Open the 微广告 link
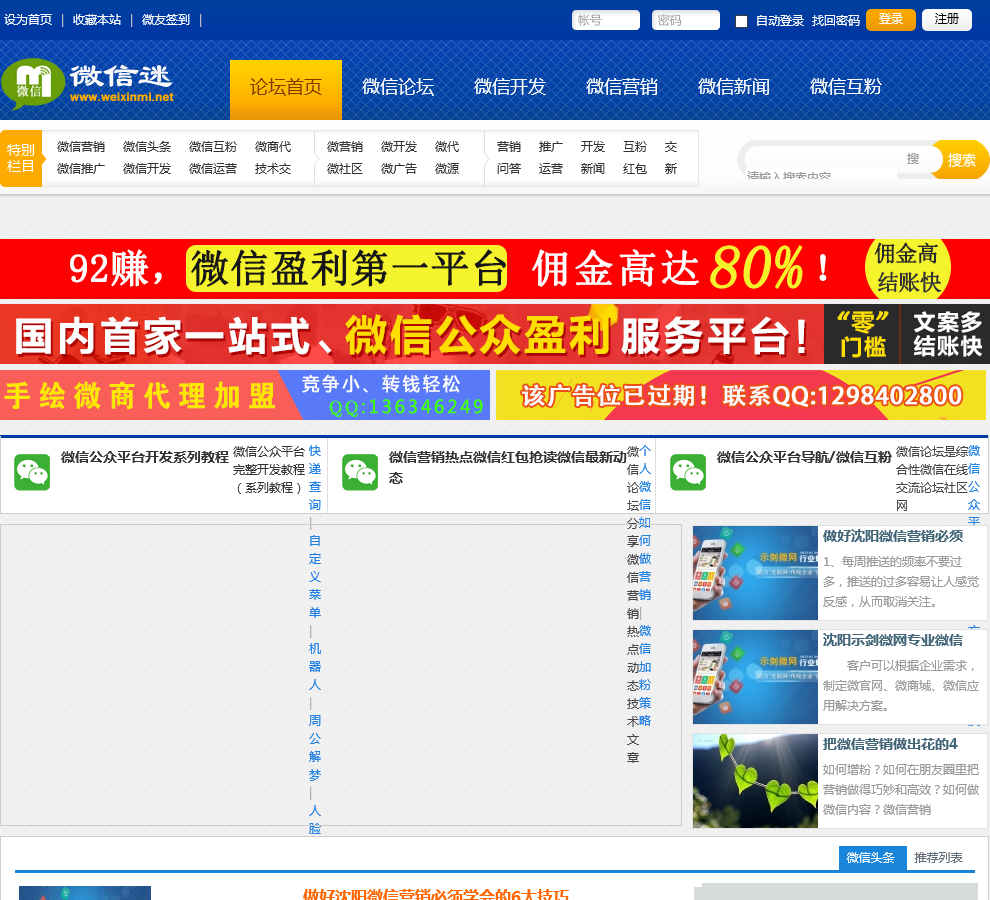 pos(398,169)
